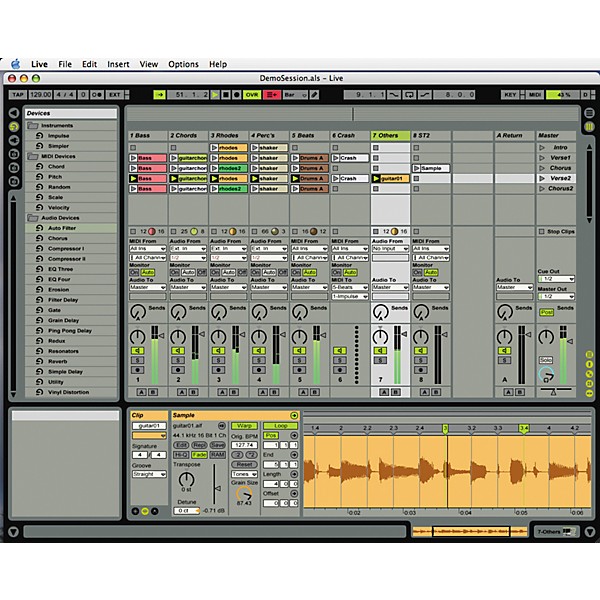600x600 pixels.
Task: Launch the Chorus2 scene
Action: tap(542, 188)
